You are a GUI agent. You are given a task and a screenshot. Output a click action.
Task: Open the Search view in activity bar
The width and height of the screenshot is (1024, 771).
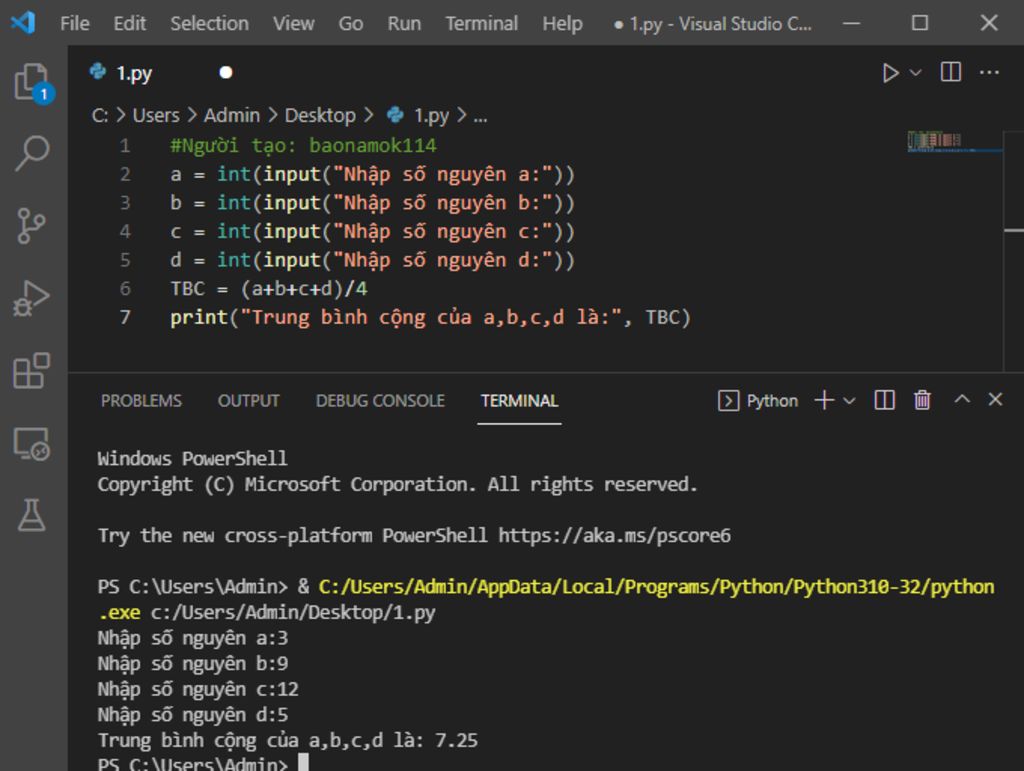coord(32,153)
